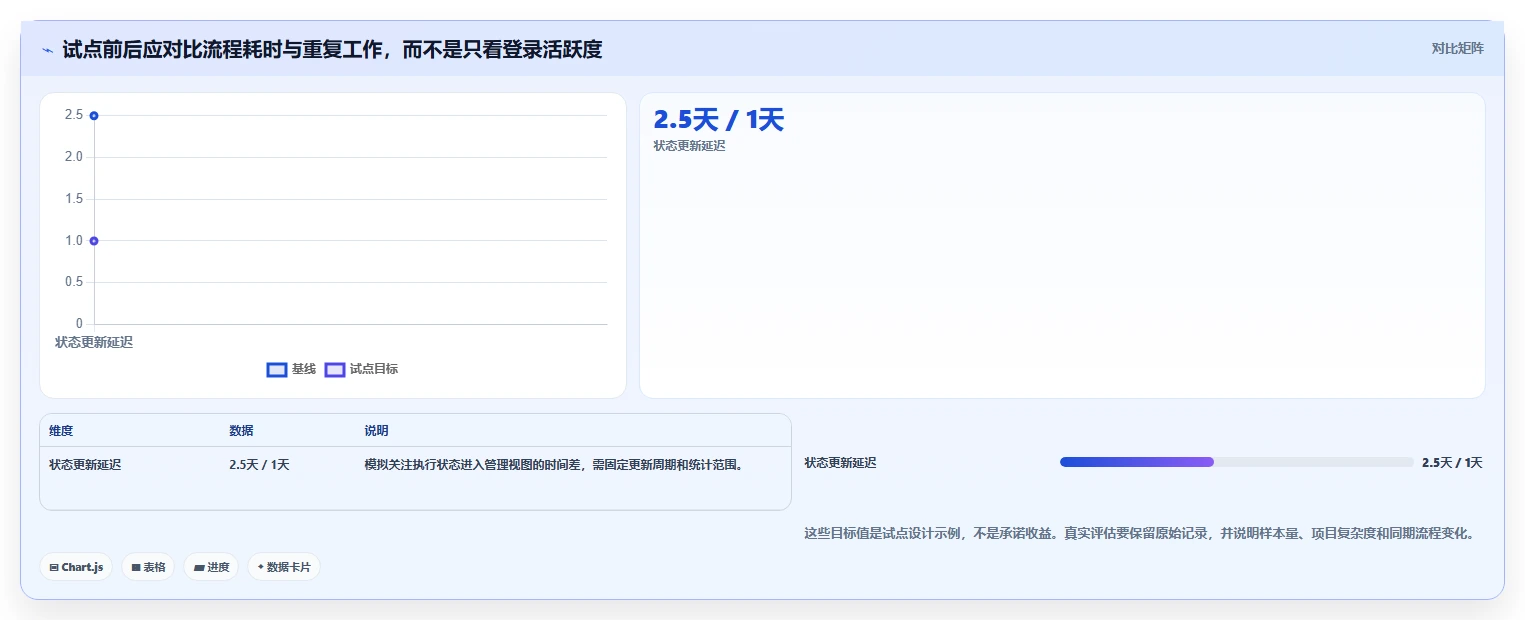Select the Chart.js tag chip
The width and height of the screenshot is (1525, 620).
point(76,567)
